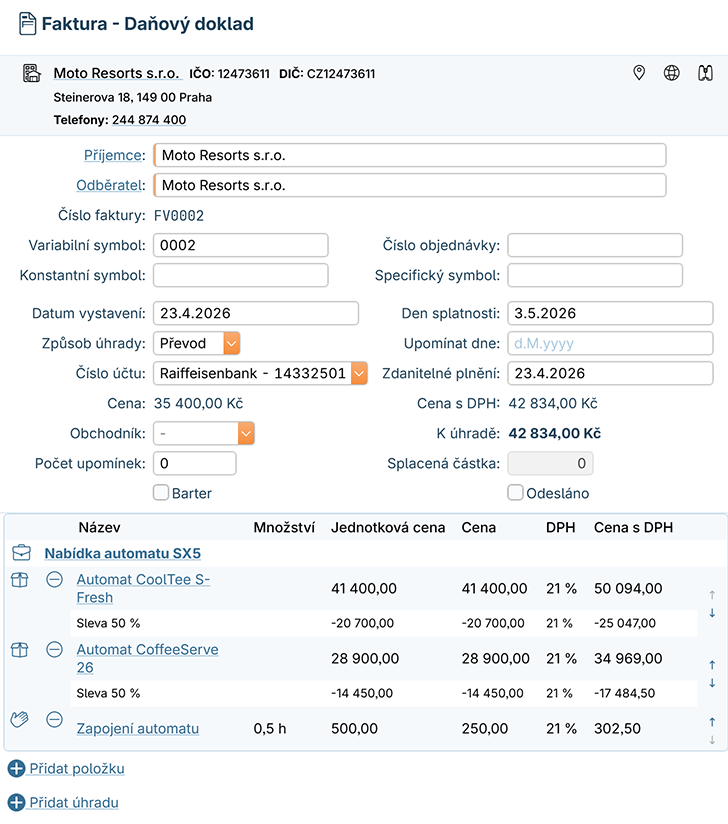The width and height of the screenshot is (728, 824).
Task: Open the Obchodník dropdown
Action: [x=246, y=433]
